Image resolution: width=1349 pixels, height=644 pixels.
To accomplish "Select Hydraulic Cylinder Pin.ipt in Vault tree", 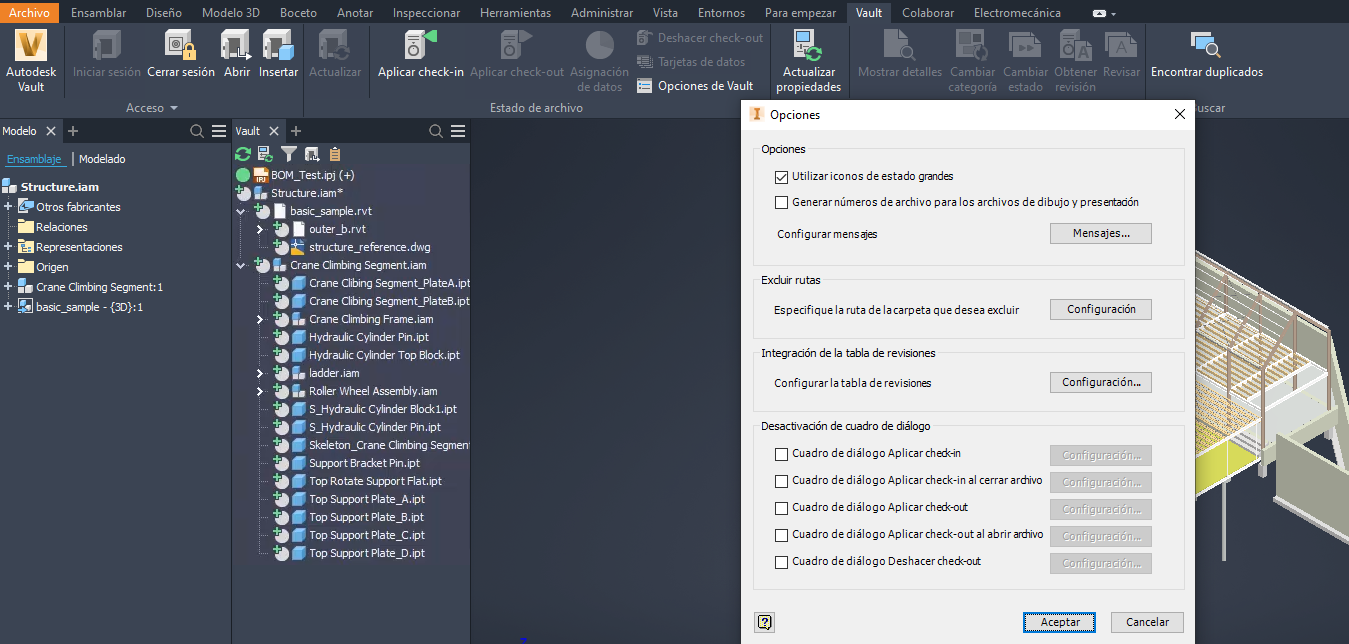I will pos(369,337).
